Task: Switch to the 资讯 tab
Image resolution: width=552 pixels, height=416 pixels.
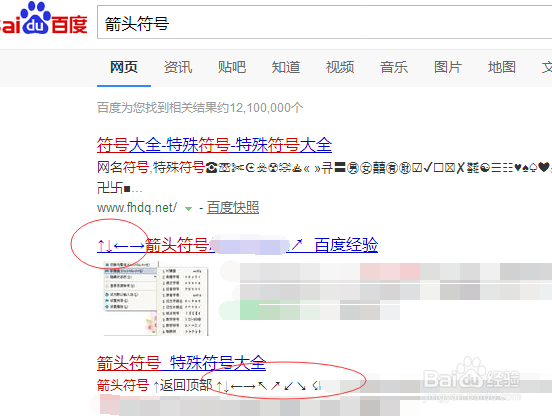Action: point(178,67)
